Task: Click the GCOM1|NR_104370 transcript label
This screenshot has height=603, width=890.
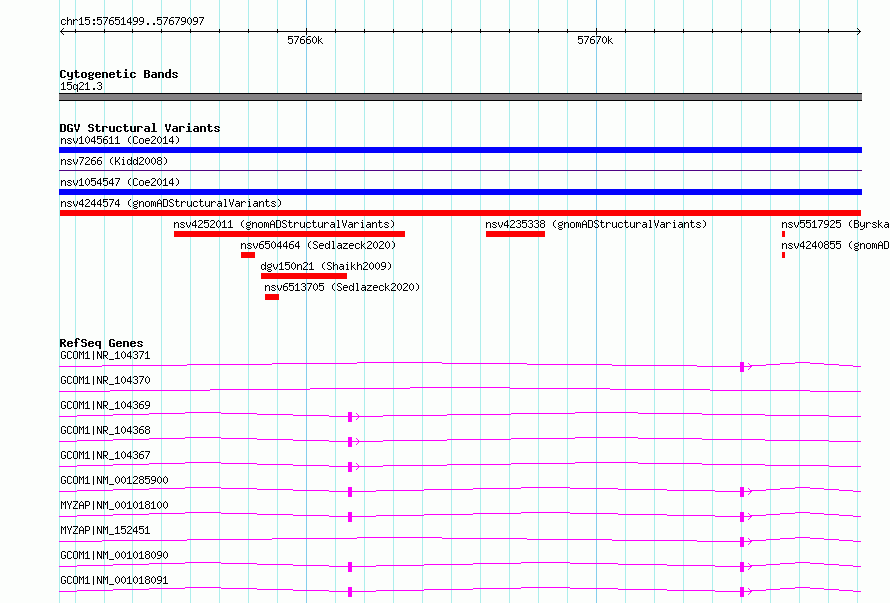Action: 105,380
